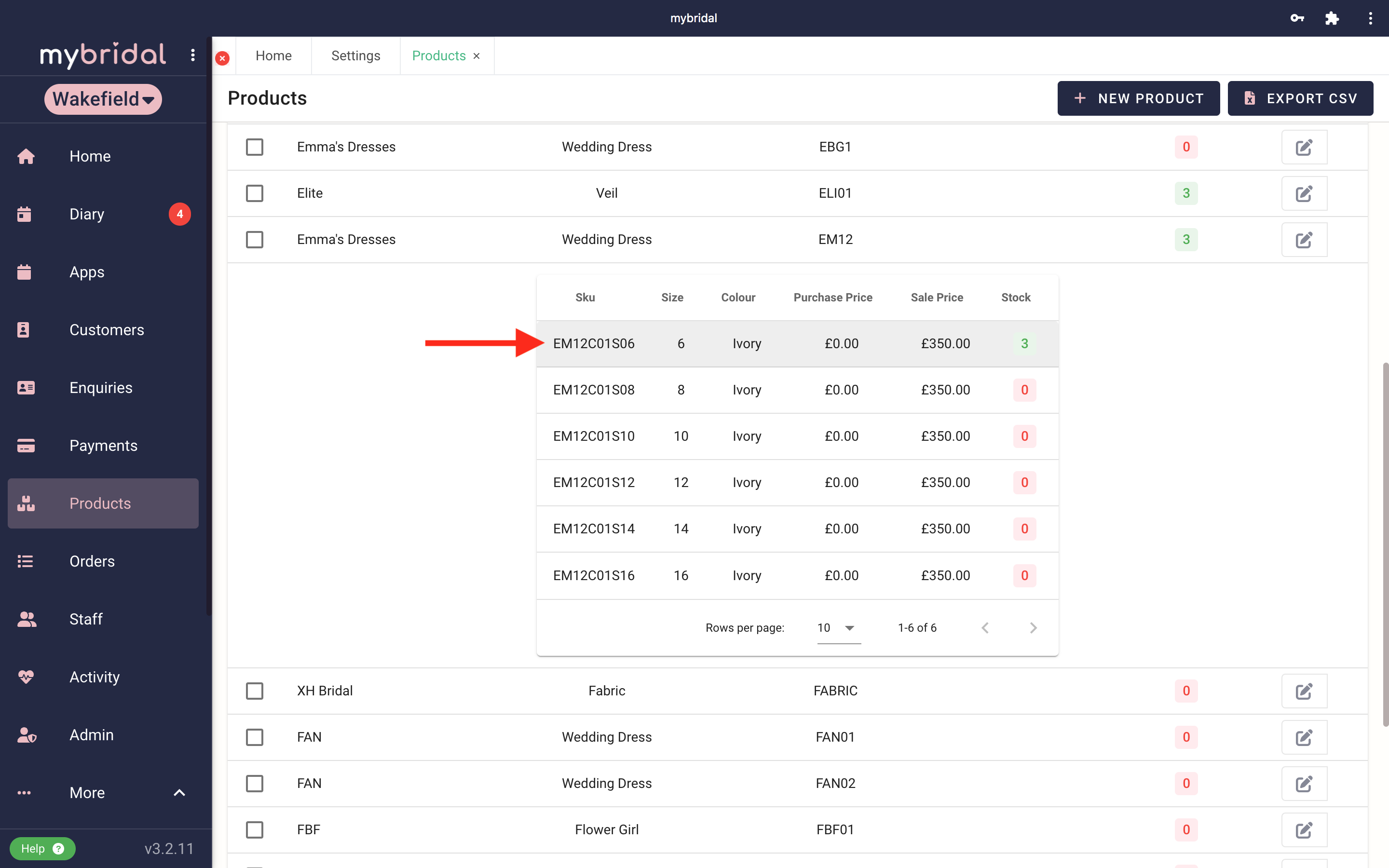
Task: Click the edit icon for ELI01 Veil
Action: point(1304,193)
